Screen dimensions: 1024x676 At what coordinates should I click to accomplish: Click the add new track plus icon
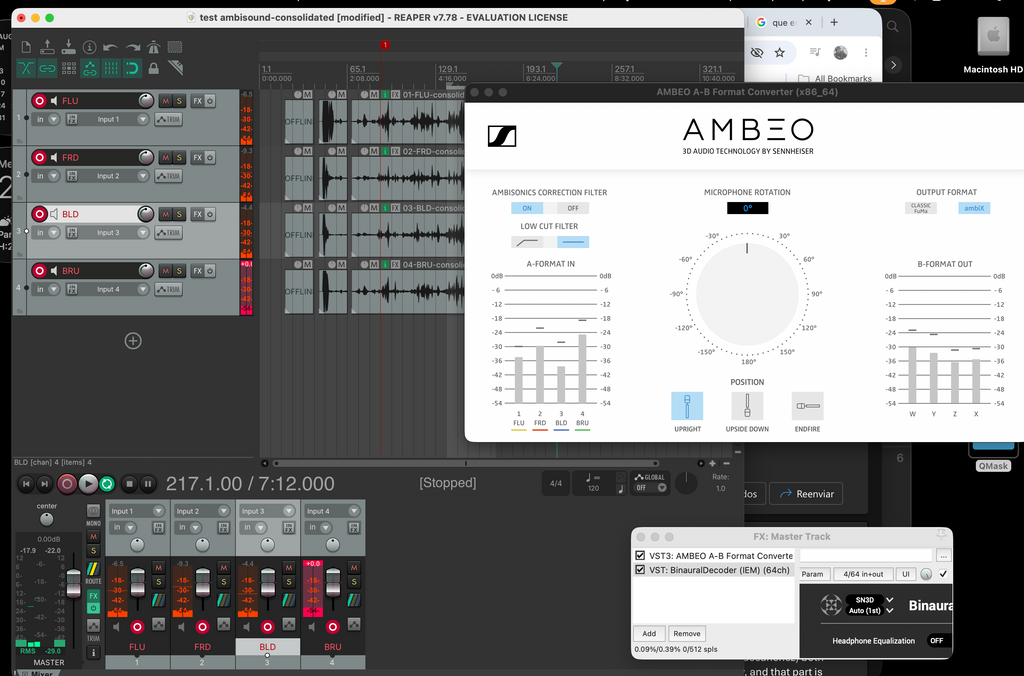click(133, 341)
